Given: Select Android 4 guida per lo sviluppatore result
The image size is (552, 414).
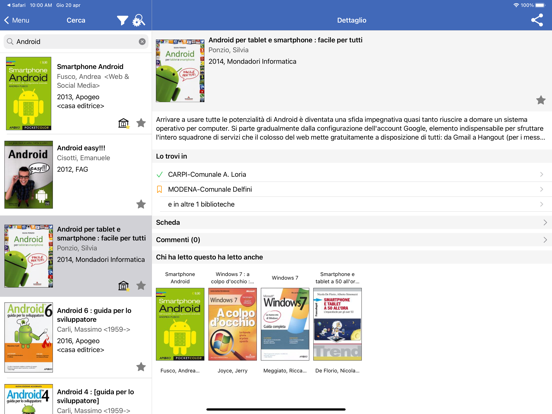Looking at the screenshot, I should pyautogui.click(x=76, y=397).
